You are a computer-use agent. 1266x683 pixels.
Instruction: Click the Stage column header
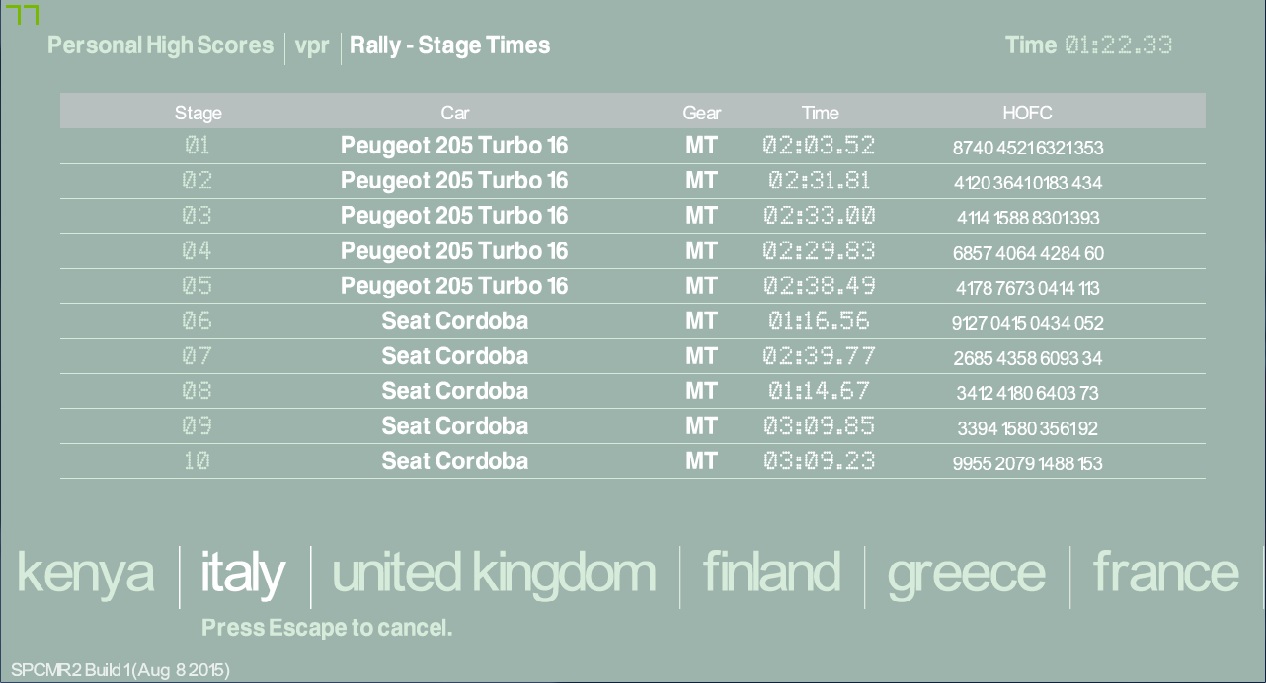click(198, 113)
